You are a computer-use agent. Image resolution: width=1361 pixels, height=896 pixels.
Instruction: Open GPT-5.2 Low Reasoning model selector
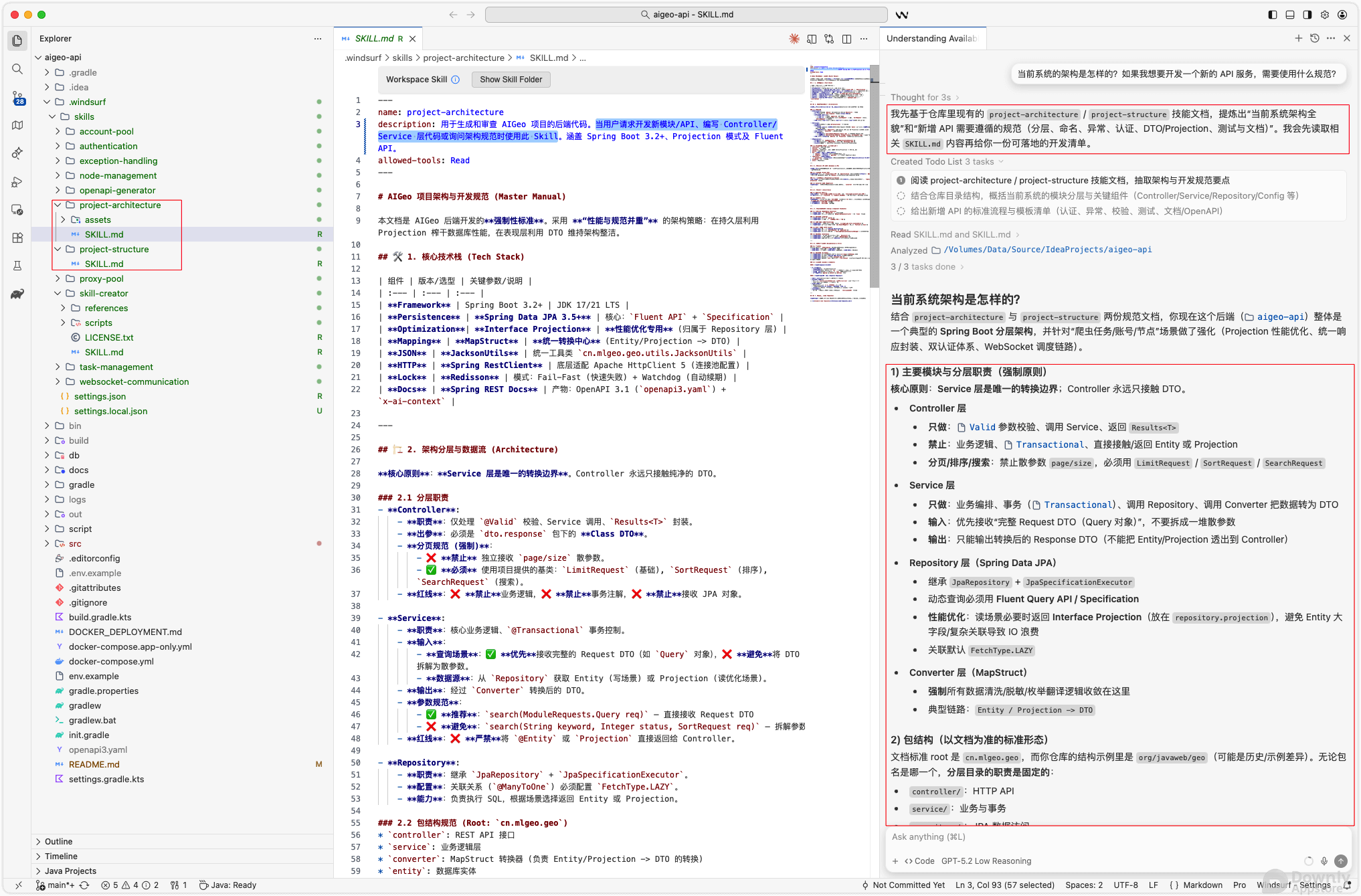pos(986,861)
